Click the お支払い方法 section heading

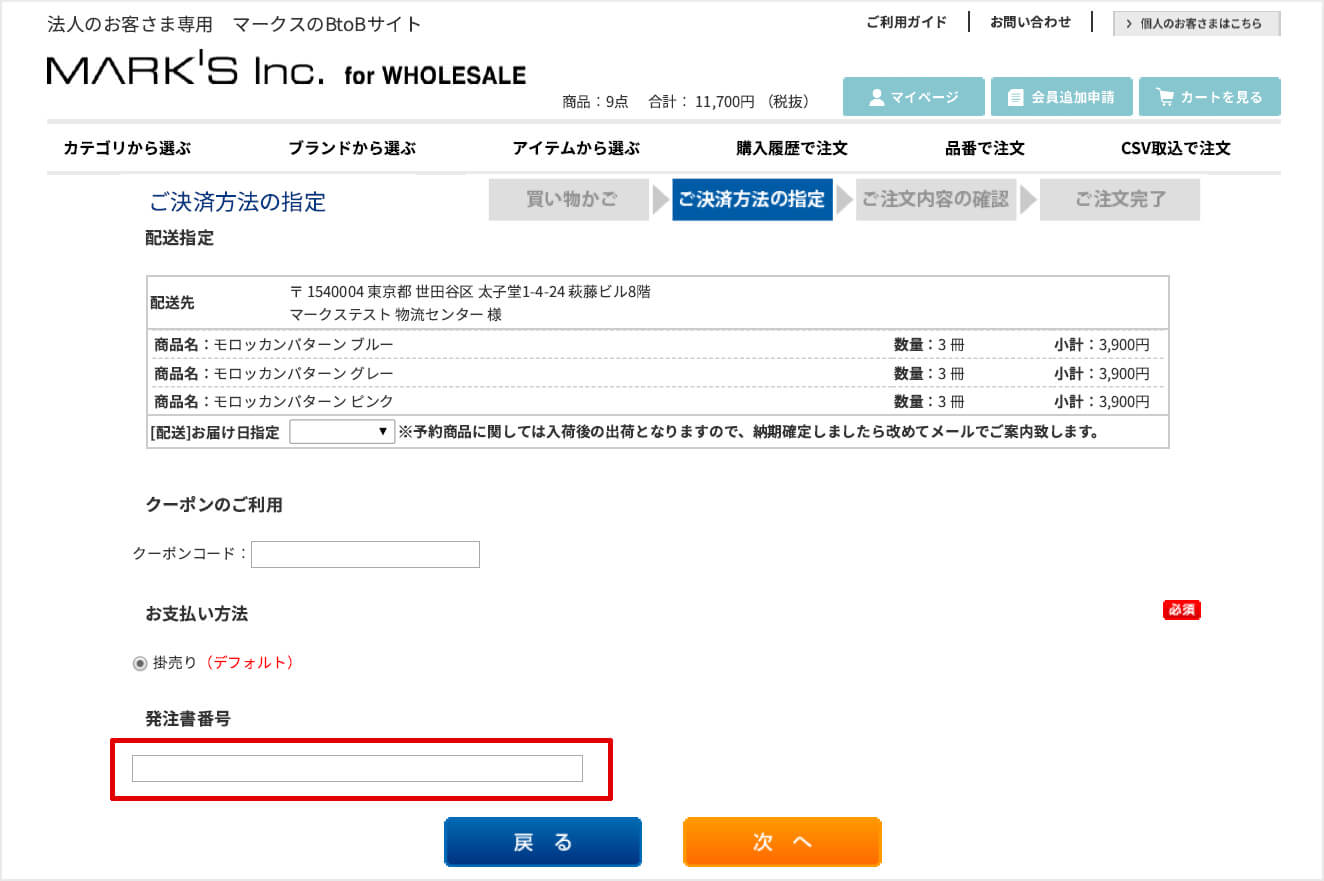coord(196,613)
